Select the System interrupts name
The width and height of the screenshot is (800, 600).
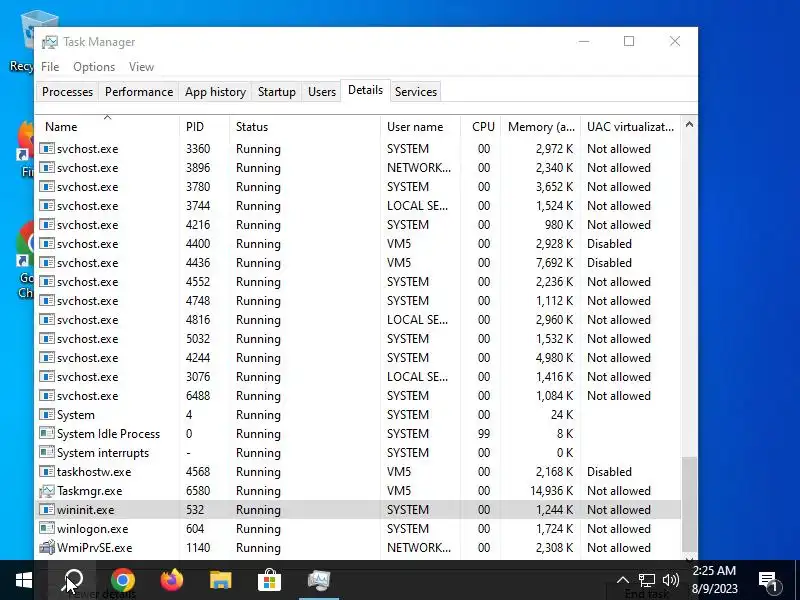pyautogui.click(x=103, y=453)
